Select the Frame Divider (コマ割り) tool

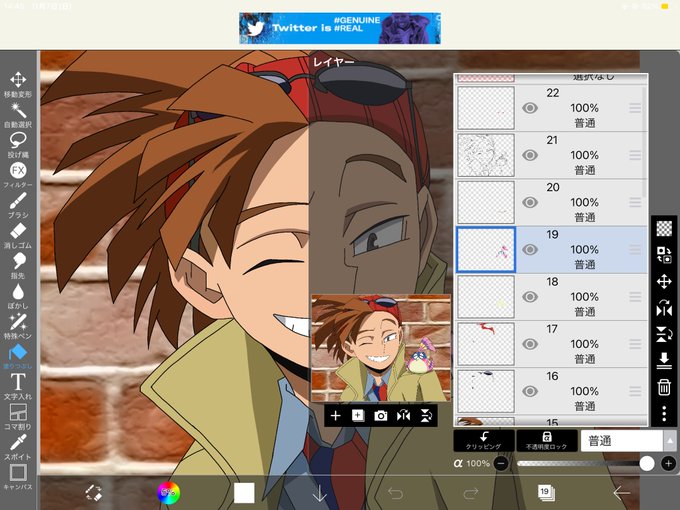click(x=18, y=417)
